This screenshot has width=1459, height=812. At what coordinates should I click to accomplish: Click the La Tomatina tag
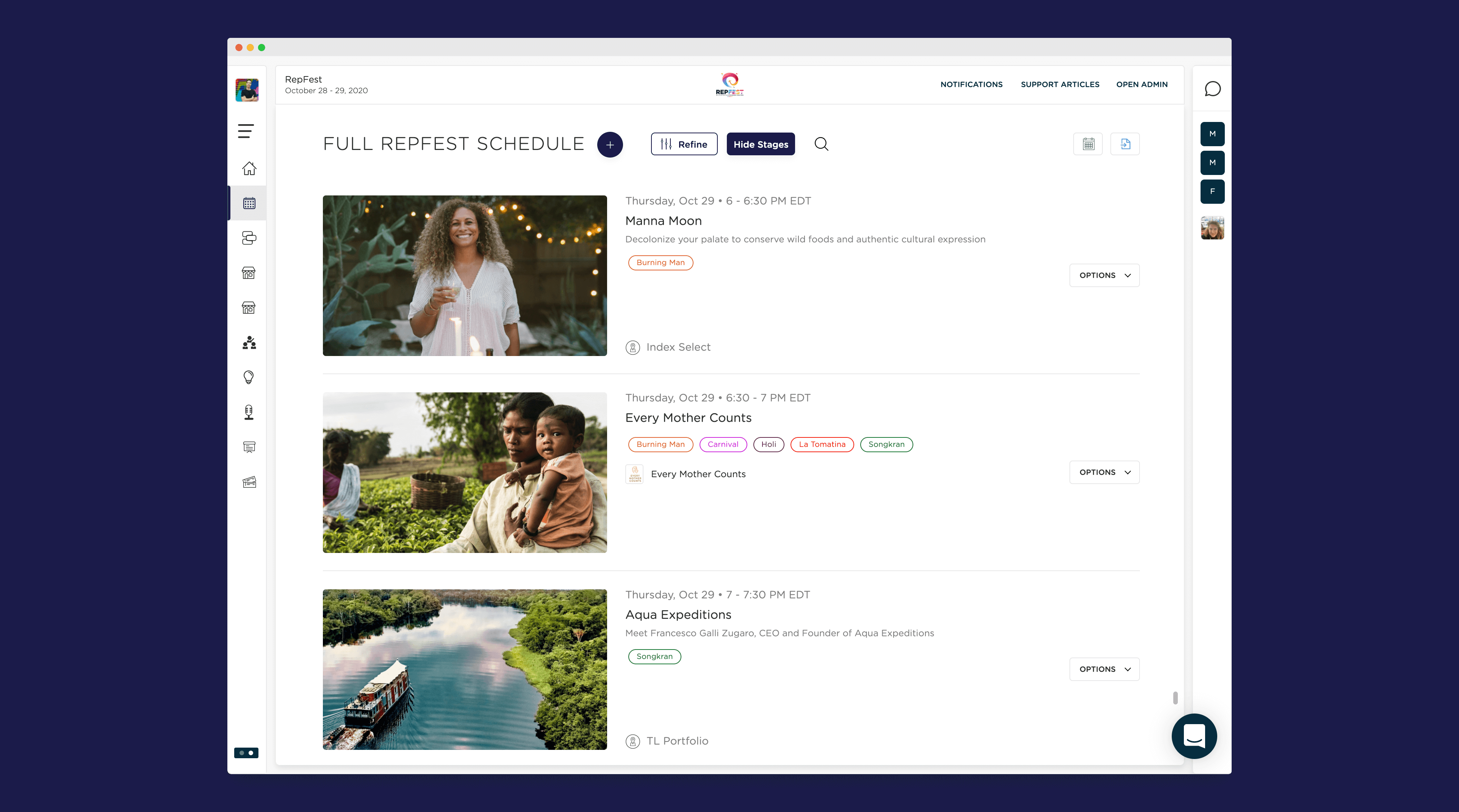pos(822,445)
